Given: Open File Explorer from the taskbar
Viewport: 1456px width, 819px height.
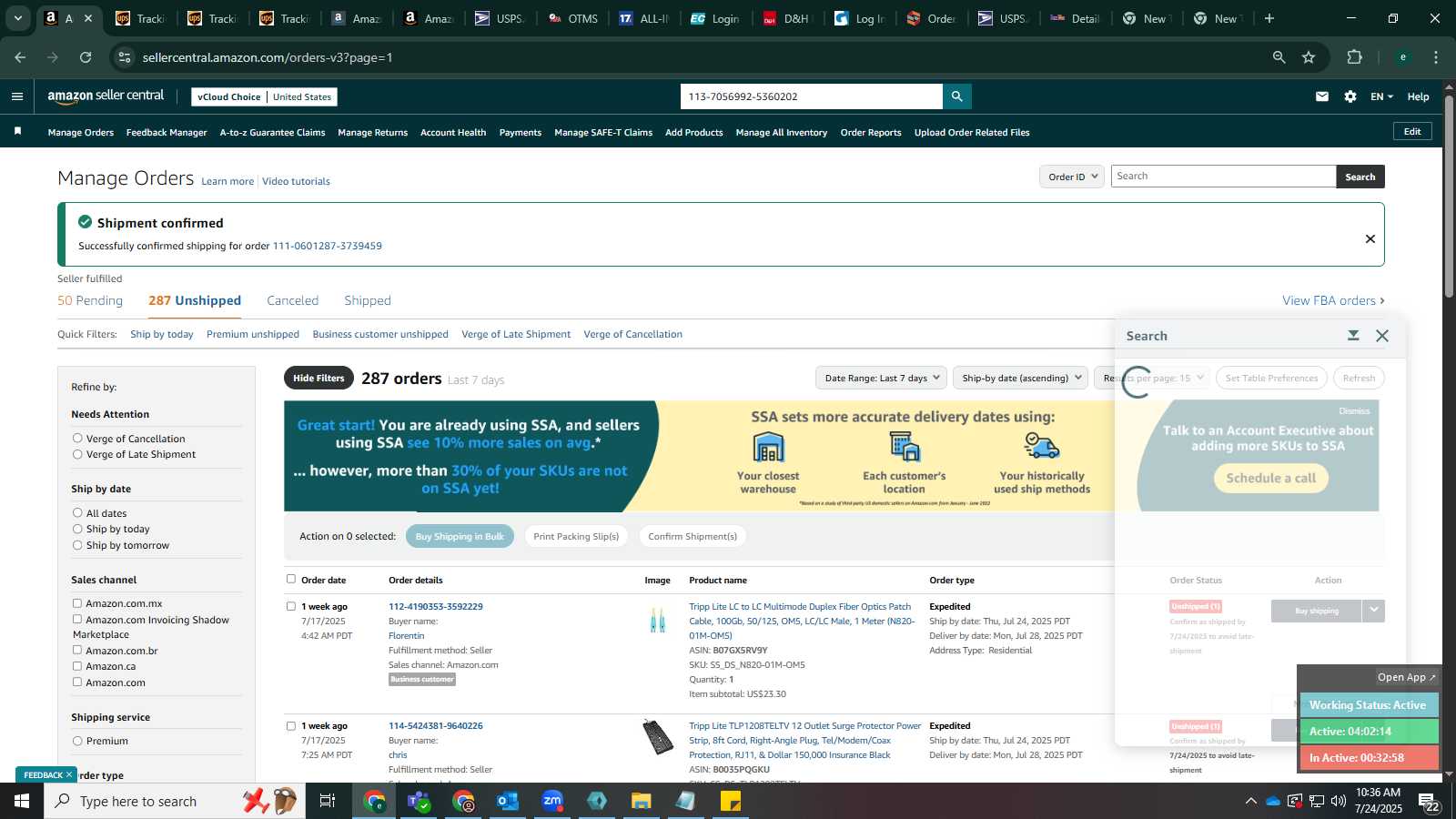Looking at the screenshot, I should [x=642, y=801].
